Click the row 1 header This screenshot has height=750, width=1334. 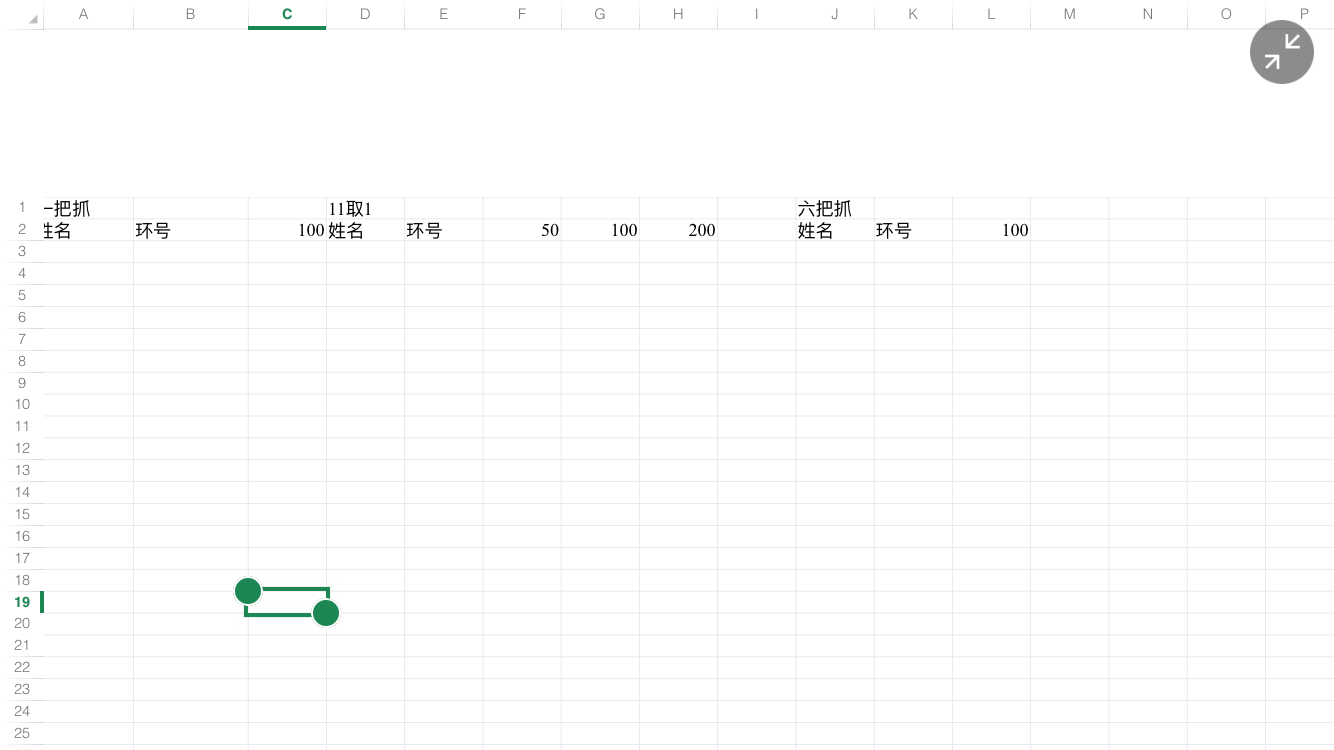[22, 208]
